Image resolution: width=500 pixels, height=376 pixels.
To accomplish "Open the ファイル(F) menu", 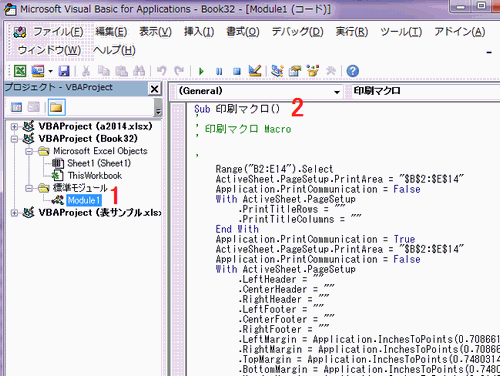I will tap(58, 32).
